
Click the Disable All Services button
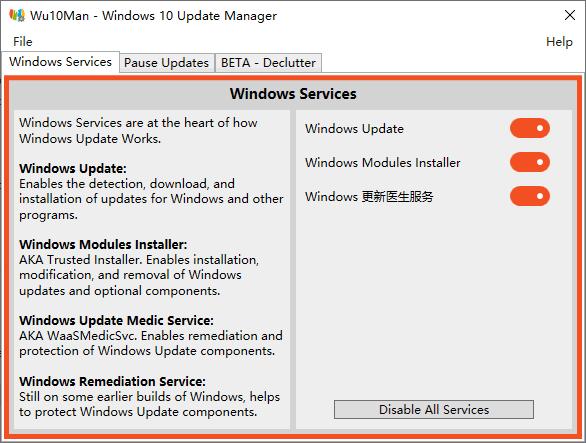point(434,409)
